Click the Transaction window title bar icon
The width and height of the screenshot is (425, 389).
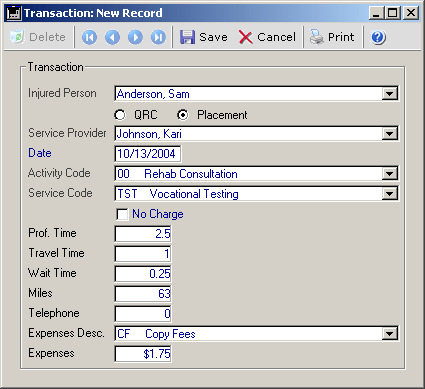coord(14,13)
